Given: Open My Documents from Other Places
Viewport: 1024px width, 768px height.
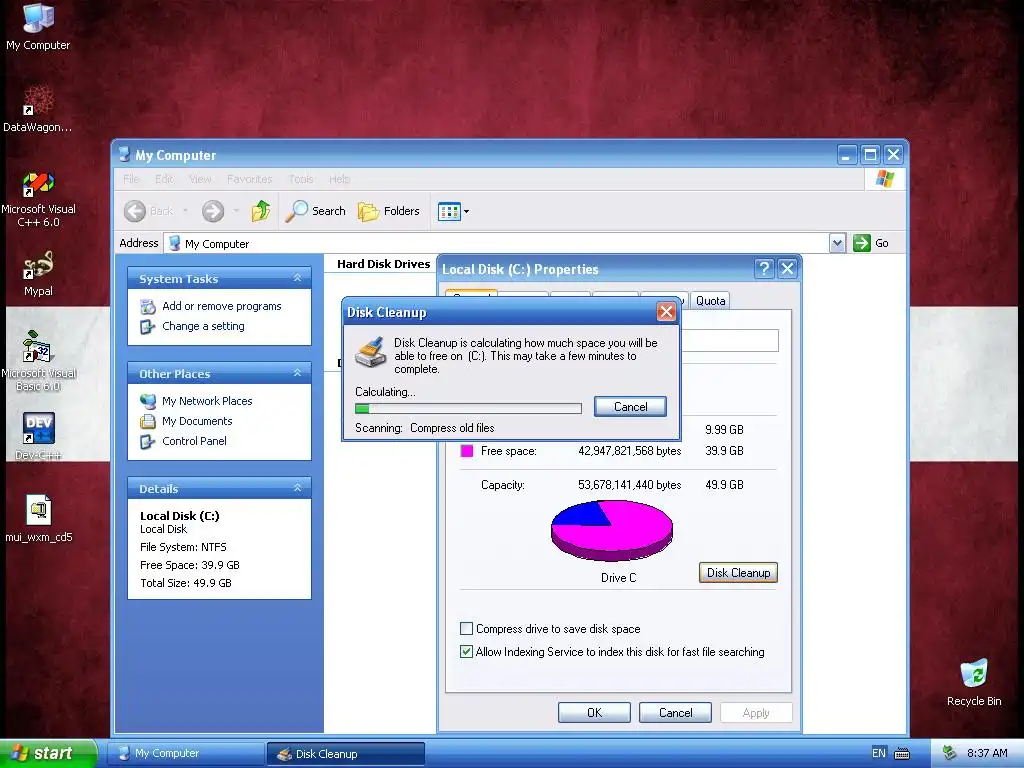Looking at the screenshot, I should (x=197, y=421).
